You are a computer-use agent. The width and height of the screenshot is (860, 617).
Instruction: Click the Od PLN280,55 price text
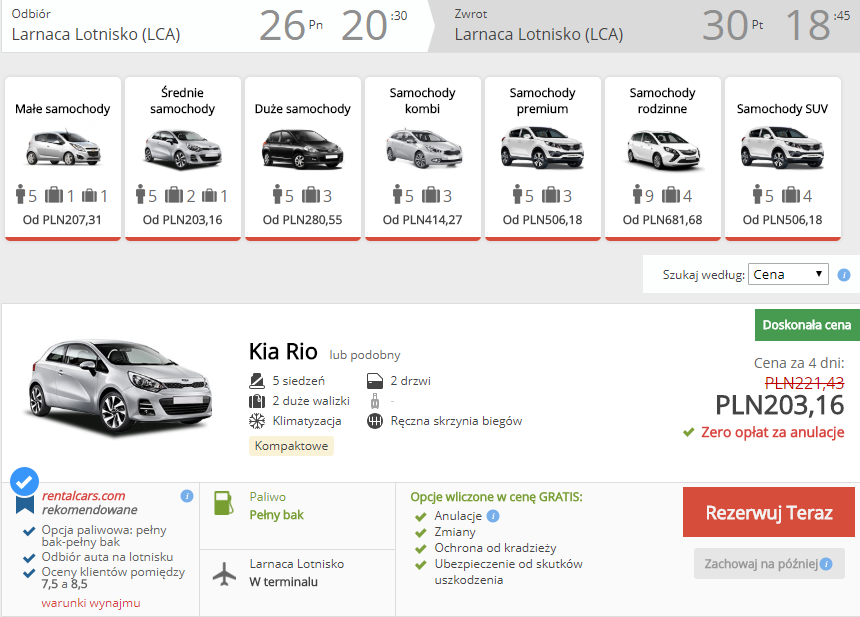[302, 220]
